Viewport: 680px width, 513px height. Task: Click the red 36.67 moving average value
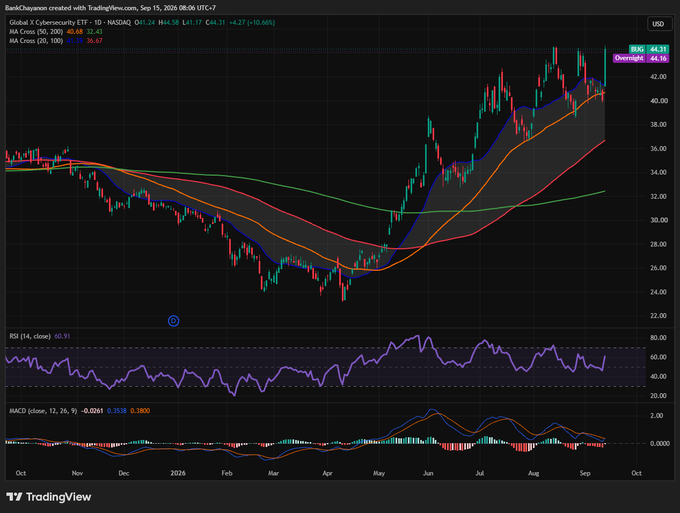pyautogui.click(x=94, y=41)
